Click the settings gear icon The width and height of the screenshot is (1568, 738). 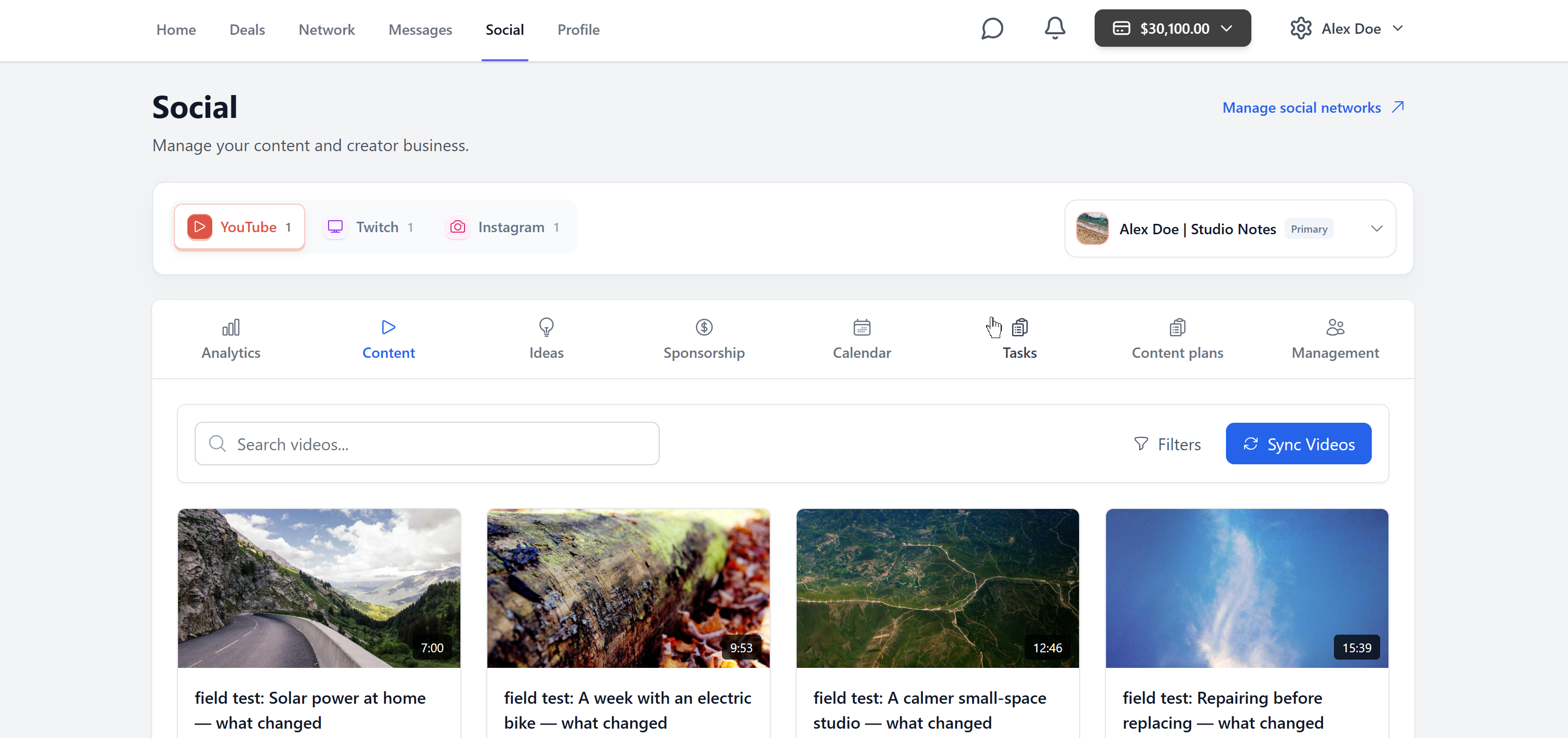point(1301,29)
